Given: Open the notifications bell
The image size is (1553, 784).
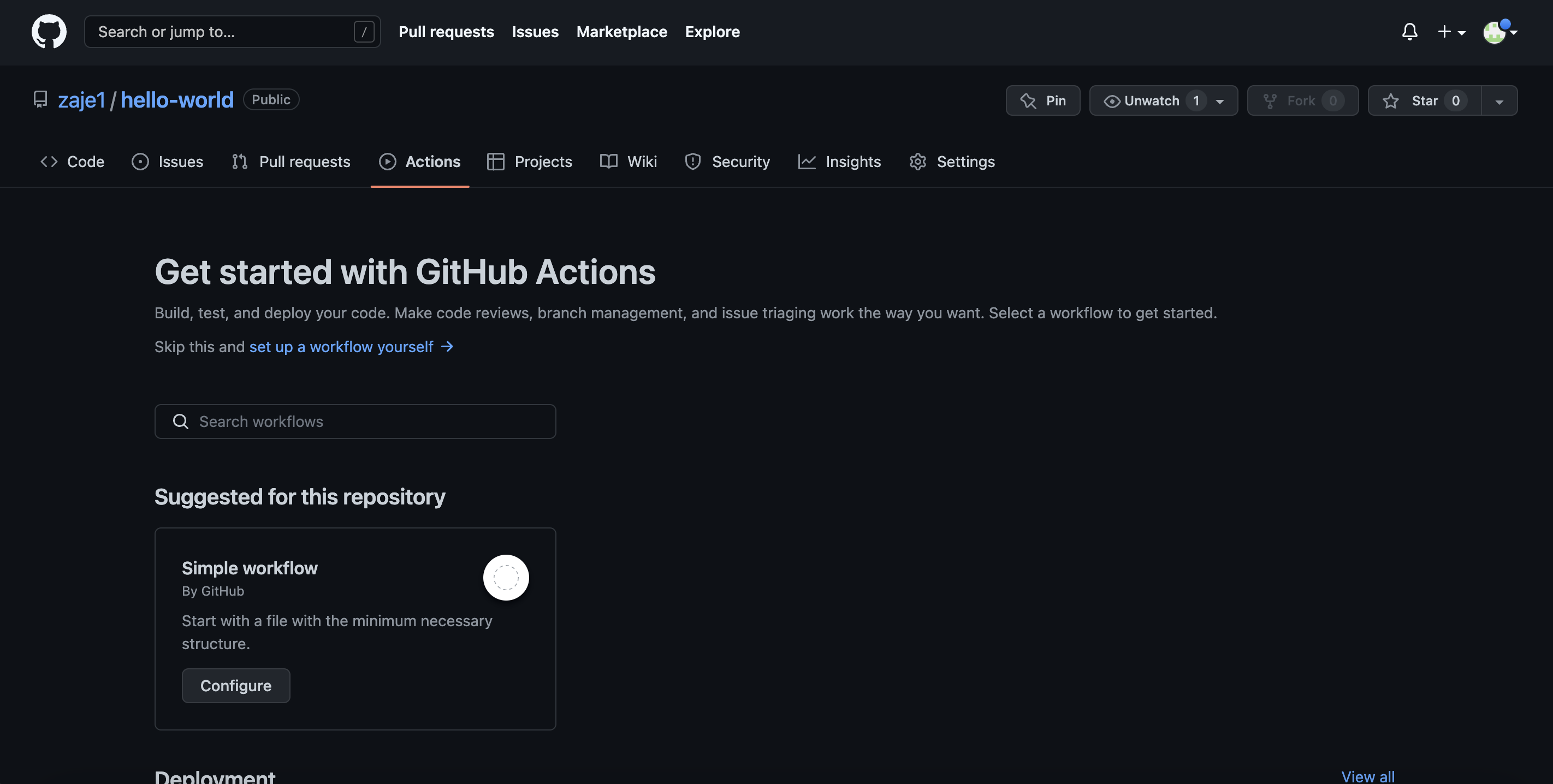Looking at the screenshot, I should click(1409, 31).
